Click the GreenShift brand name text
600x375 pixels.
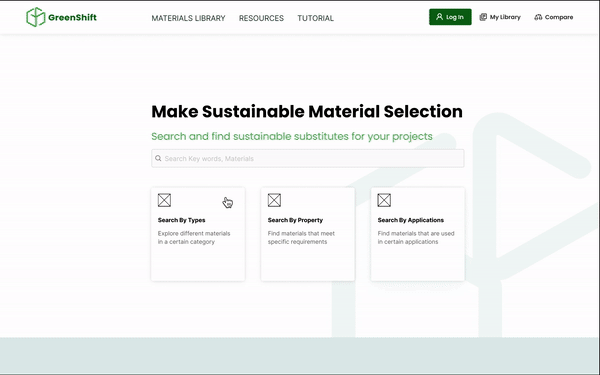tap(72, 17)
